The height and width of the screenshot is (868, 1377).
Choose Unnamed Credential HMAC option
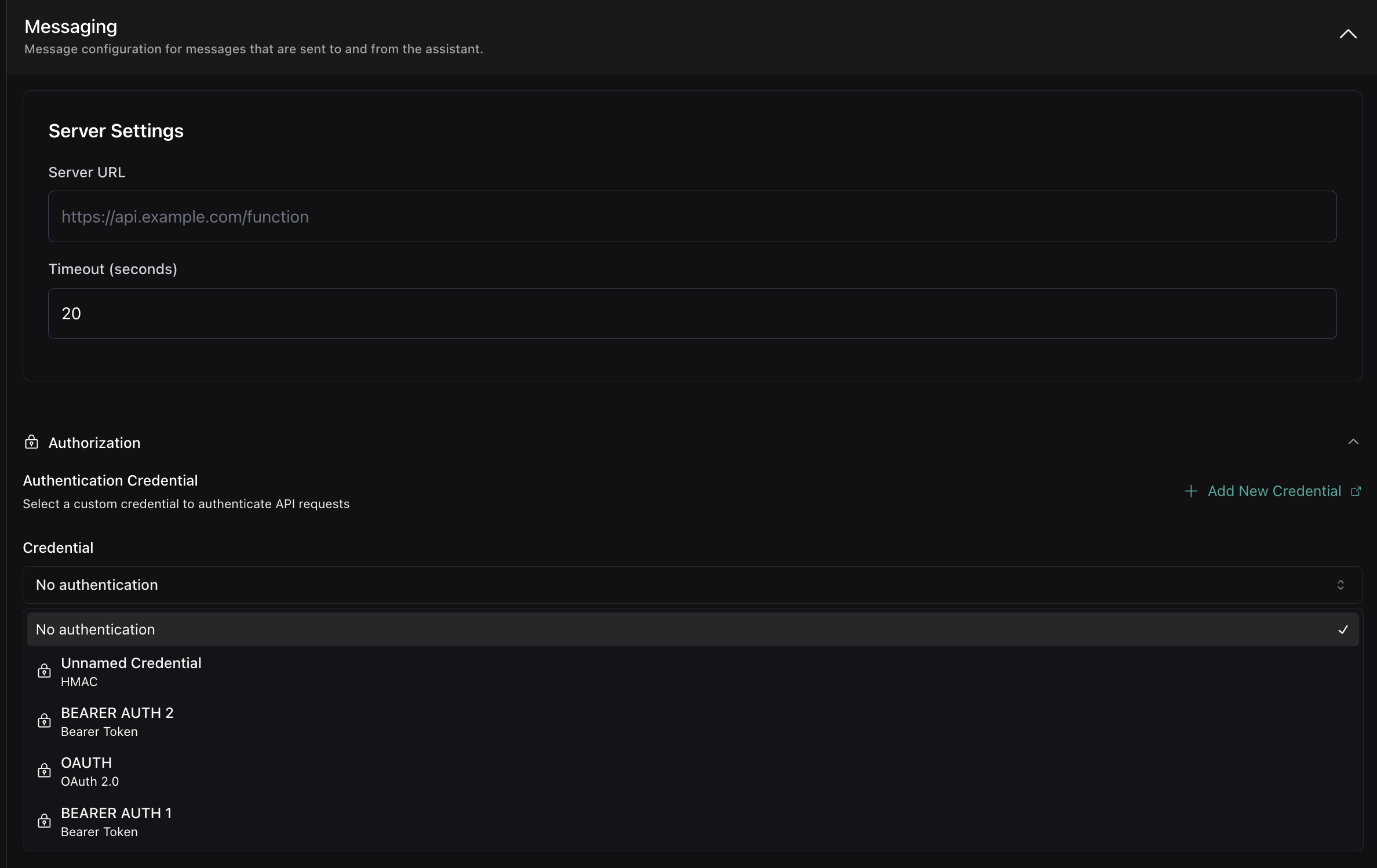tap(131, 672)
